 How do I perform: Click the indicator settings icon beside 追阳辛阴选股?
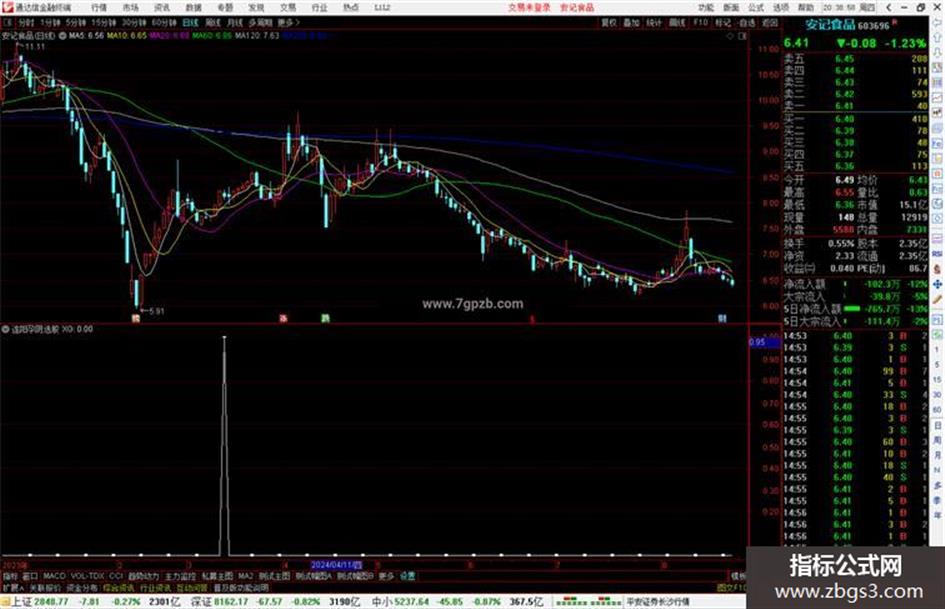coord(5,329)
